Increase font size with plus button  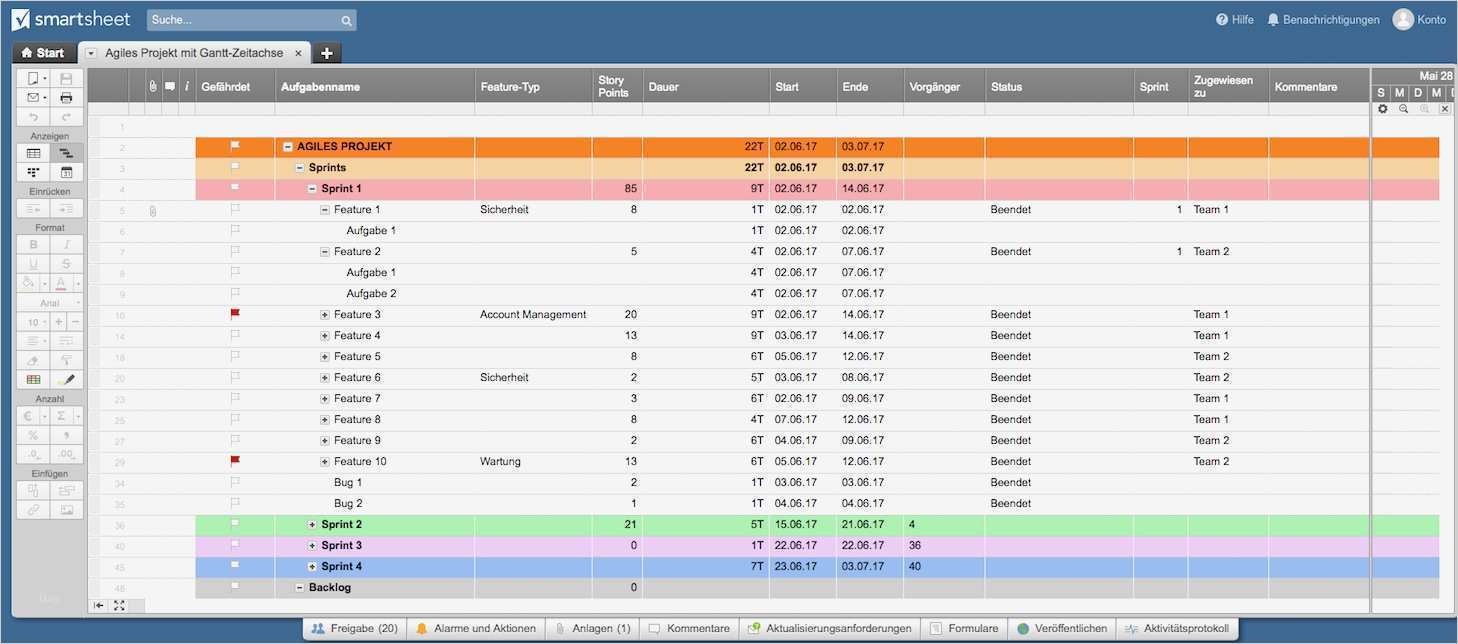click(59, 322)
